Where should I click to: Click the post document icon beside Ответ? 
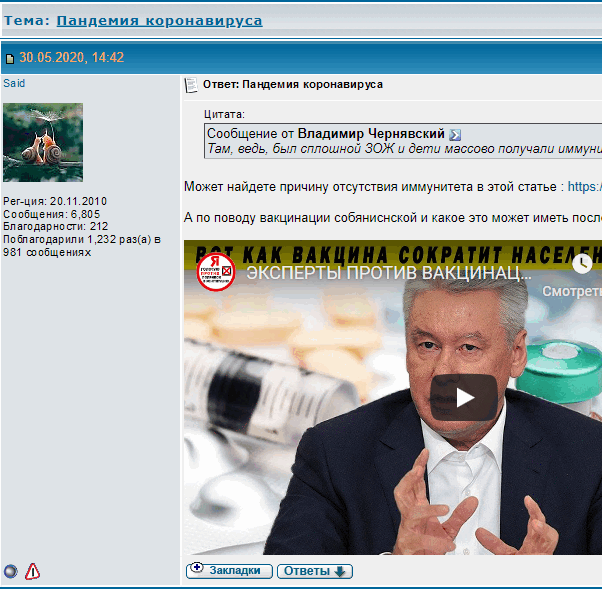click(191, 85)
